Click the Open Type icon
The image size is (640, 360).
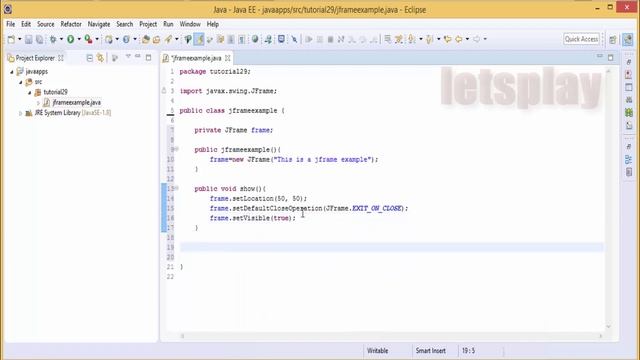point(146,39)
